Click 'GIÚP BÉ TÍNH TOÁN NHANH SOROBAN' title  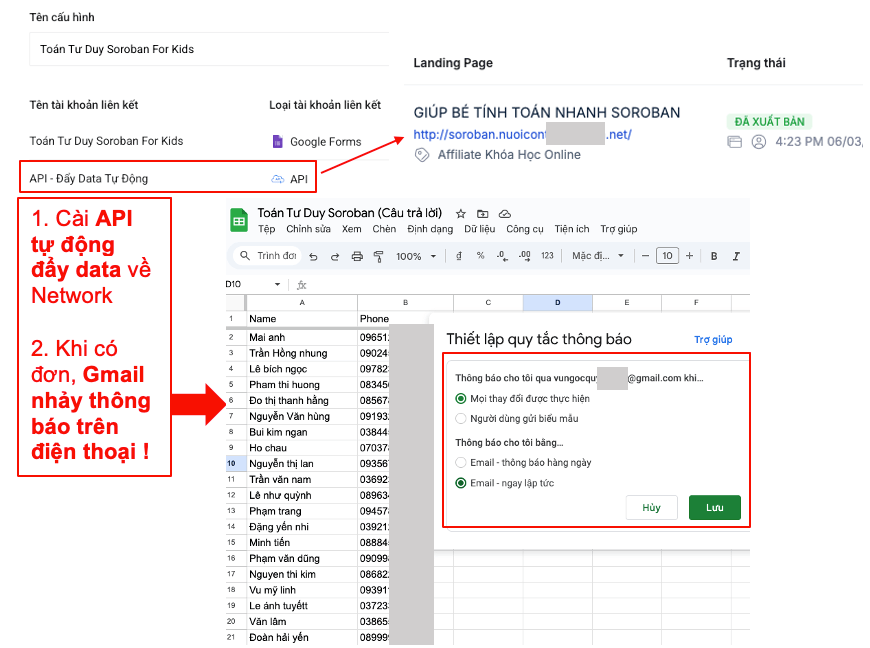[x=547, y=113]
